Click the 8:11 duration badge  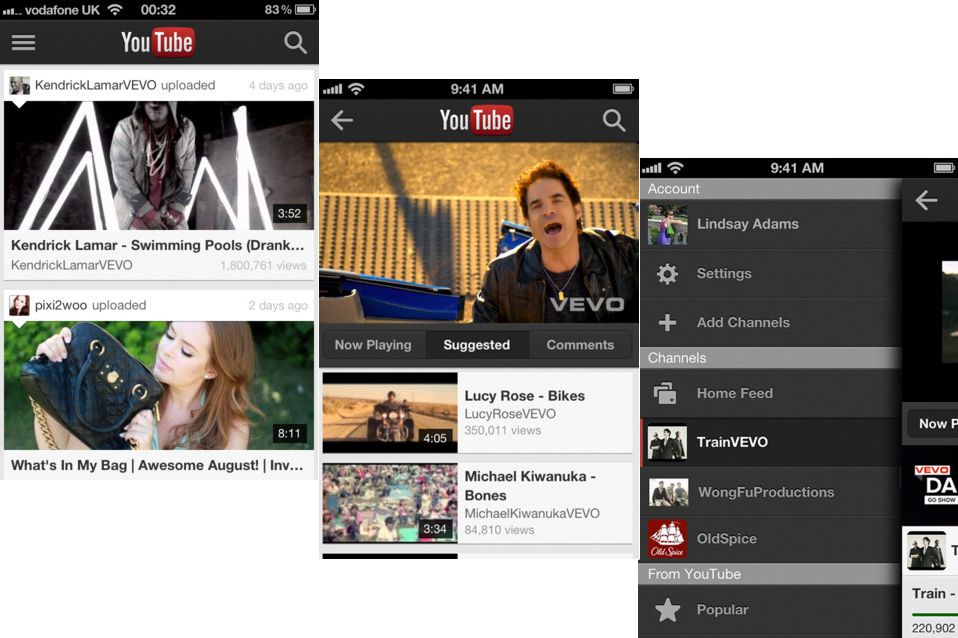pos(289,433)
